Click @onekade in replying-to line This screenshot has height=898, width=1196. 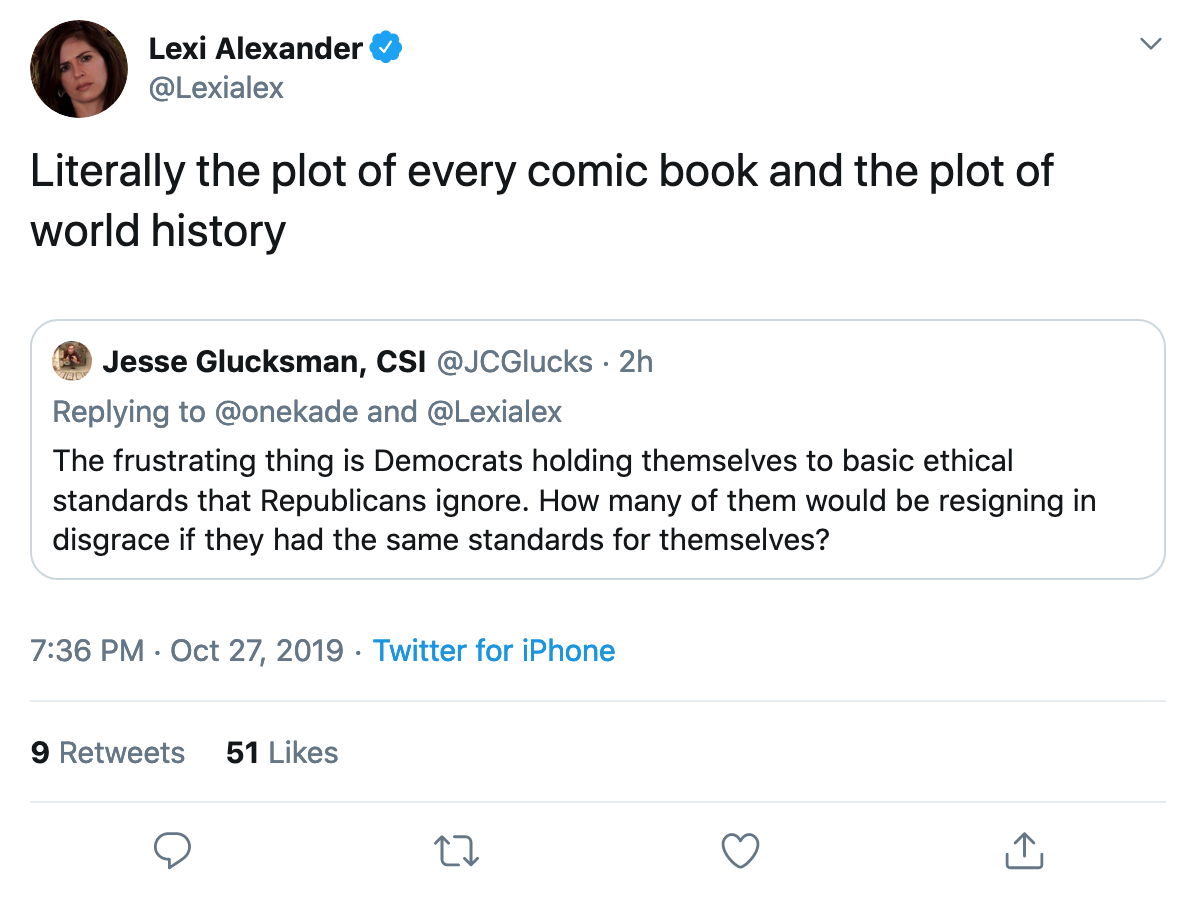click(x=287, y=411)
